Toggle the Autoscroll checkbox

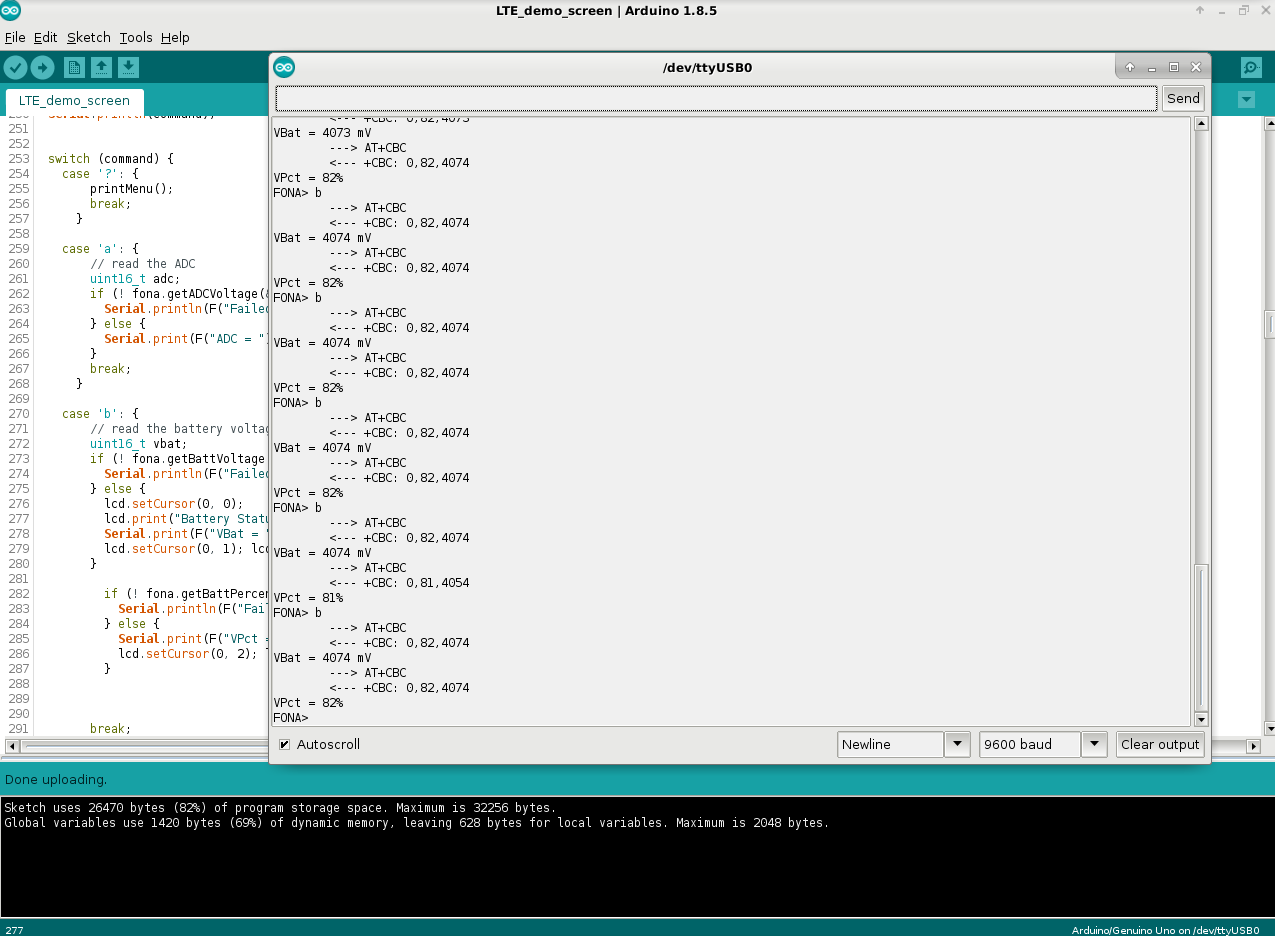pyautogui.click(x=285, y=745)
